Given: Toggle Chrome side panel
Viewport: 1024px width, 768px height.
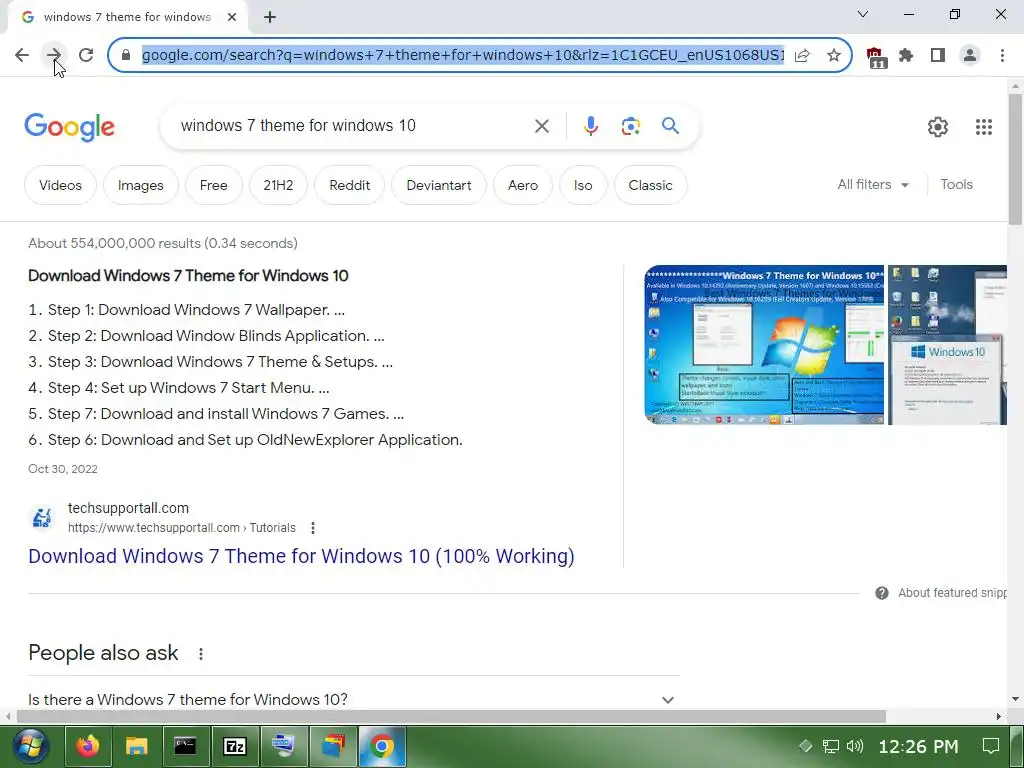Looking at the screenshot, I should (938, 55).
